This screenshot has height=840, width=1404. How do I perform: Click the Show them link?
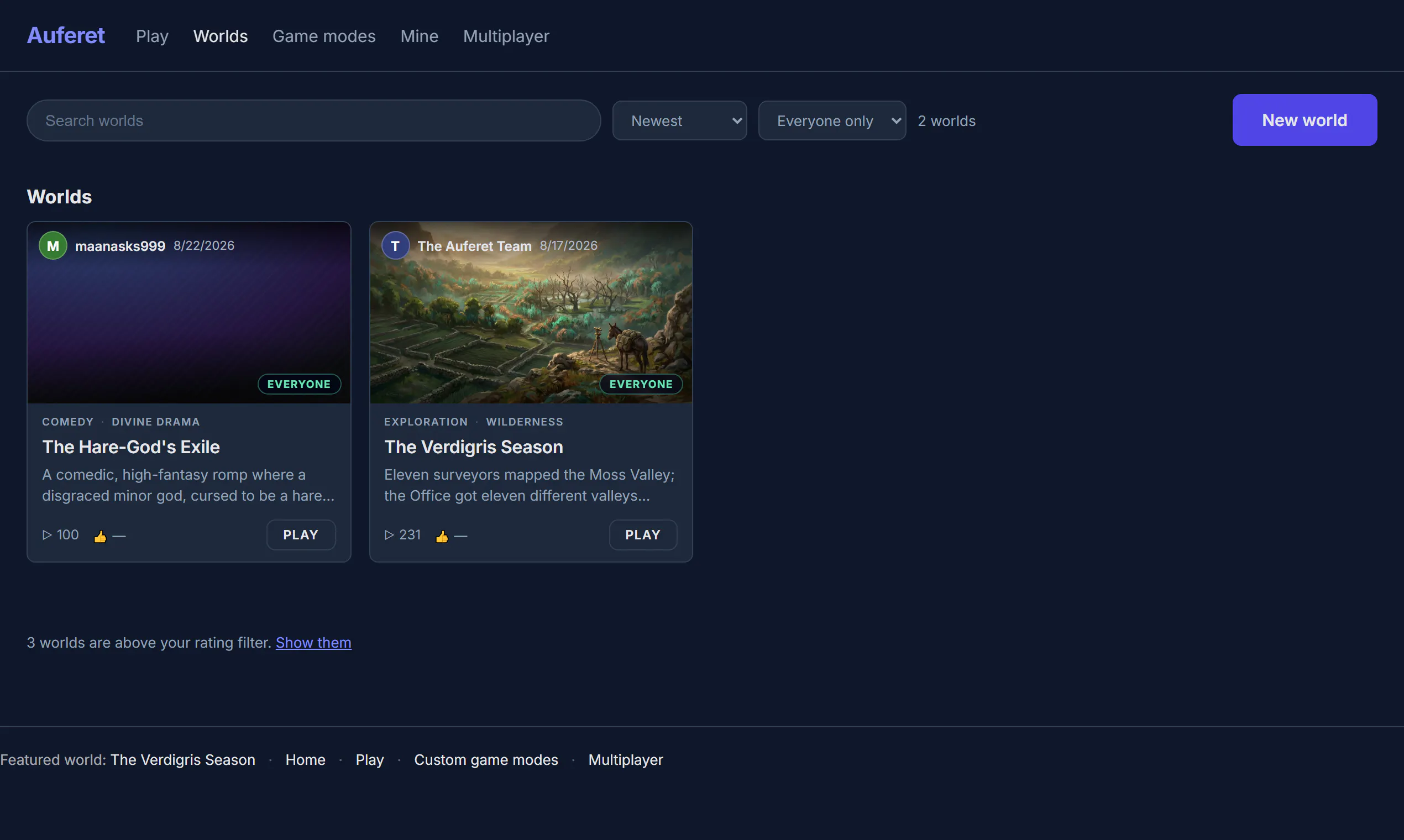pyautogui.click(x=313, y=643)
